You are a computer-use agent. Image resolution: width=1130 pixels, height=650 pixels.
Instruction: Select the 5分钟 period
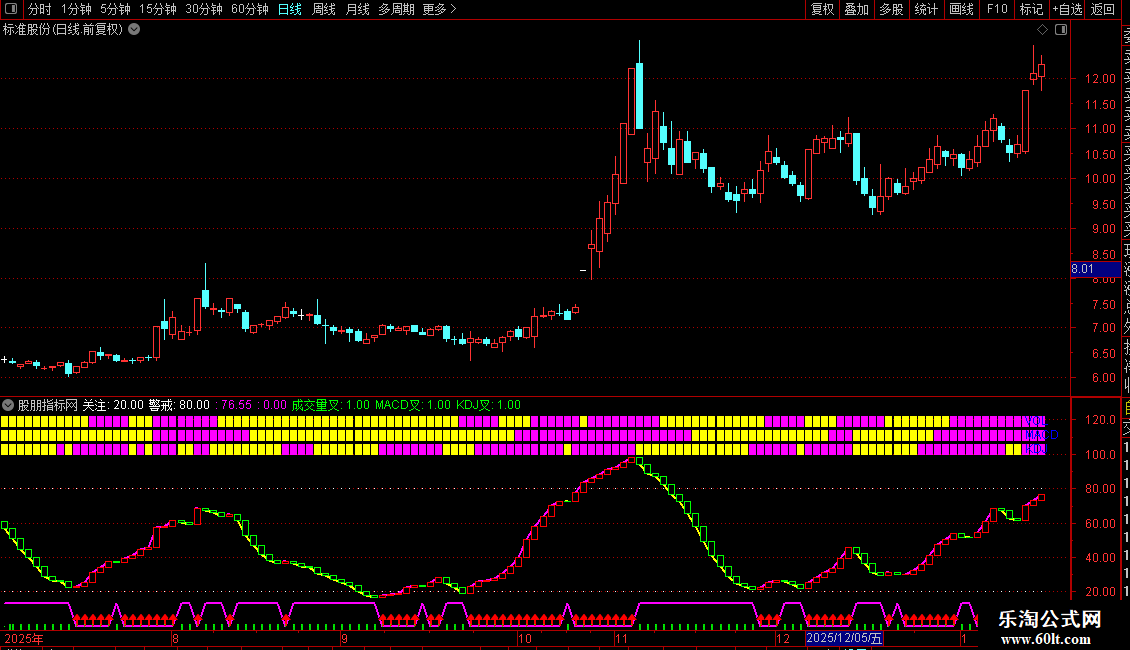[x=115, y=9]
